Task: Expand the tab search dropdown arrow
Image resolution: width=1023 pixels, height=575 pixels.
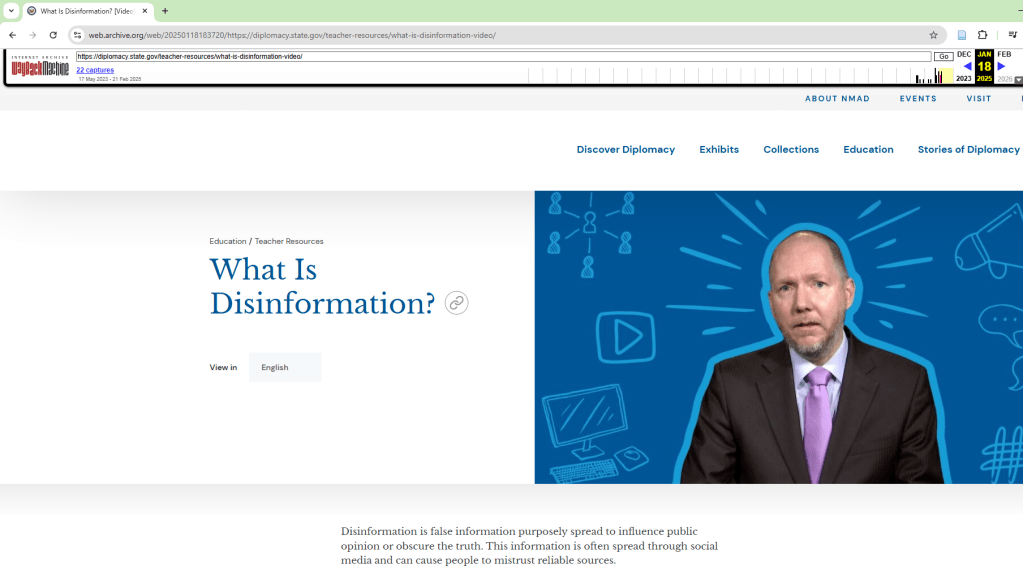Action: 11,11
